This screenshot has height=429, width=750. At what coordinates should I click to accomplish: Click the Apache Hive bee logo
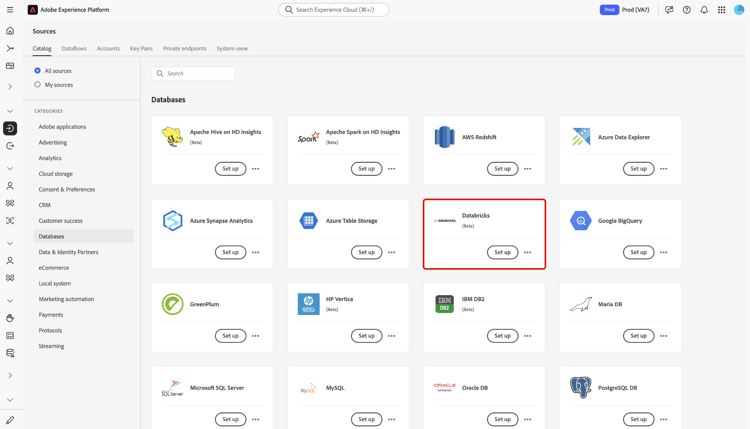172,137
